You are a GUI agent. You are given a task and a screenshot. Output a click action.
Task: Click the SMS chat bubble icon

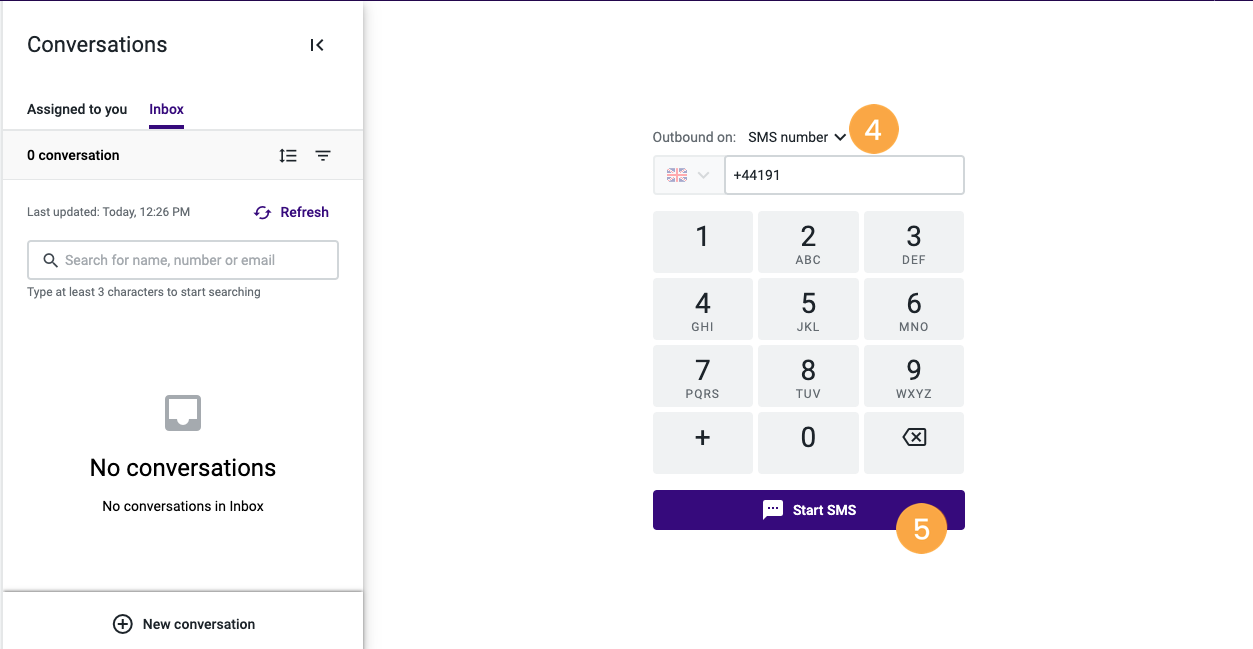tap(772, 509)
